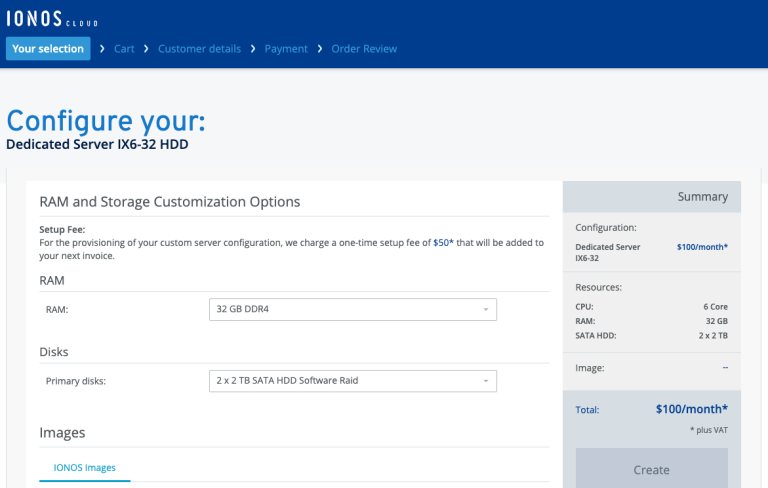The width and height of the screenshot is (768, 488).
Task: Navigate to the Order Review step
Action: 364,49
